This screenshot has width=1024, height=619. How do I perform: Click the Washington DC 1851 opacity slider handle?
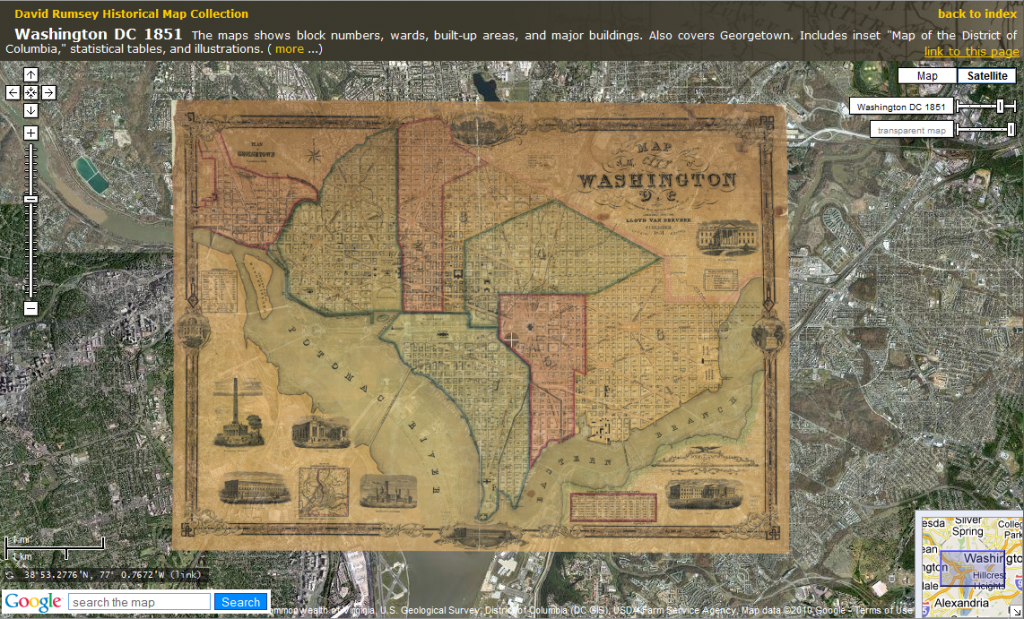(1000, 106)
